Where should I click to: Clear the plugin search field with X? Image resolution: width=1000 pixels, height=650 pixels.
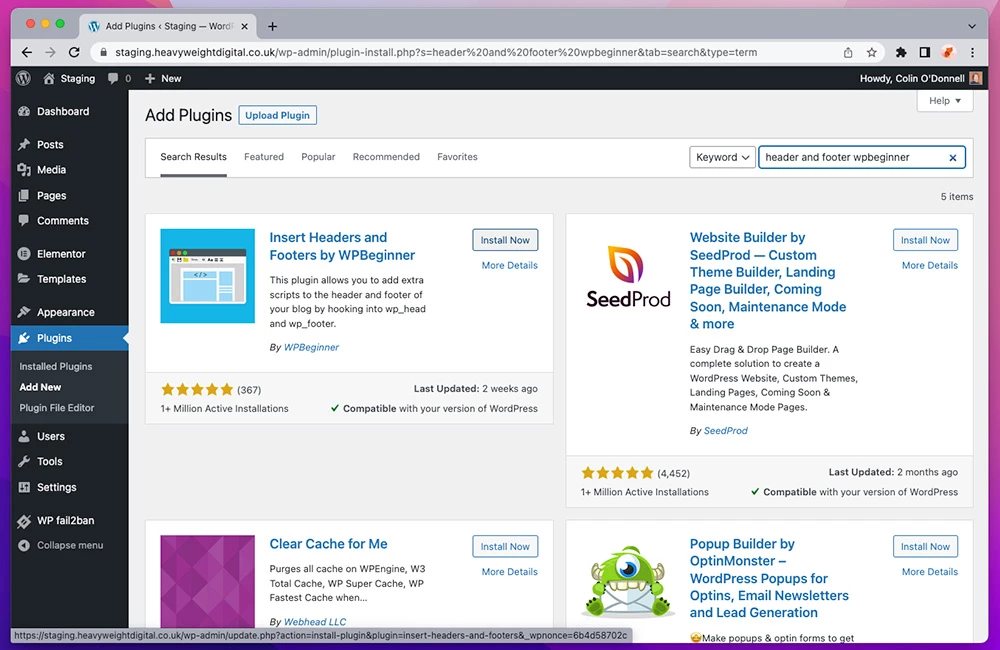coord(953,158)
